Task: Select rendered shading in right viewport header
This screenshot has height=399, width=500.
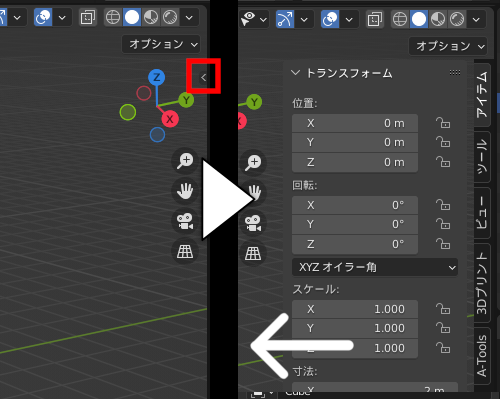Action: tap(457, 19)
